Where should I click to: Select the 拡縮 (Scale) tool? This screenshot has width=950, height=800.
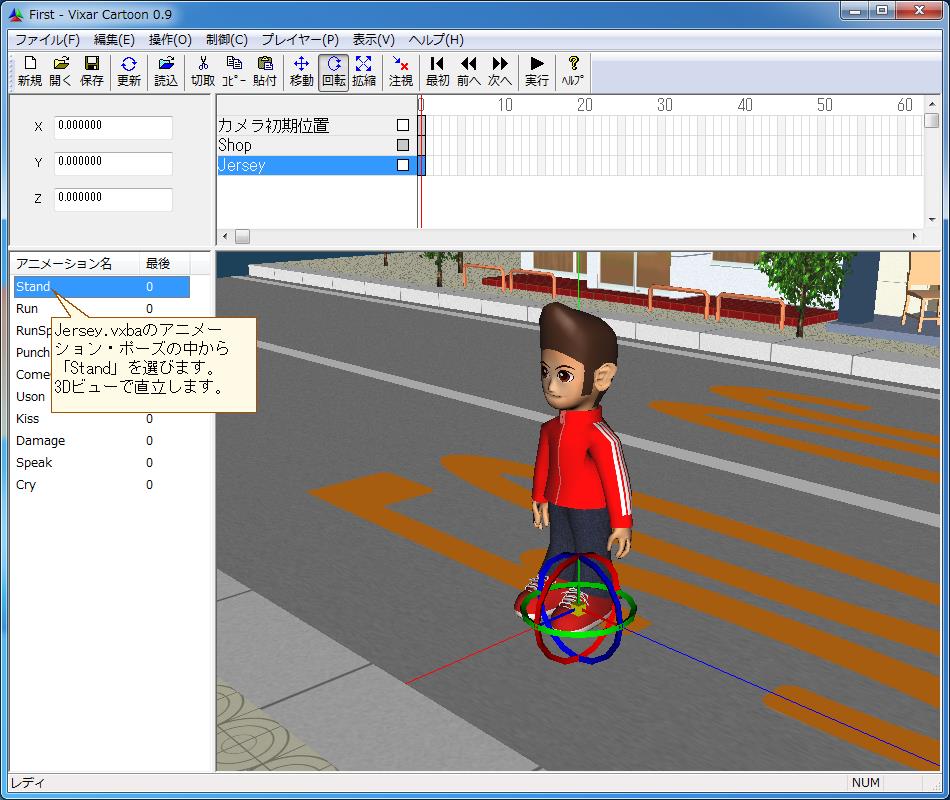click(x=364, y=71)
